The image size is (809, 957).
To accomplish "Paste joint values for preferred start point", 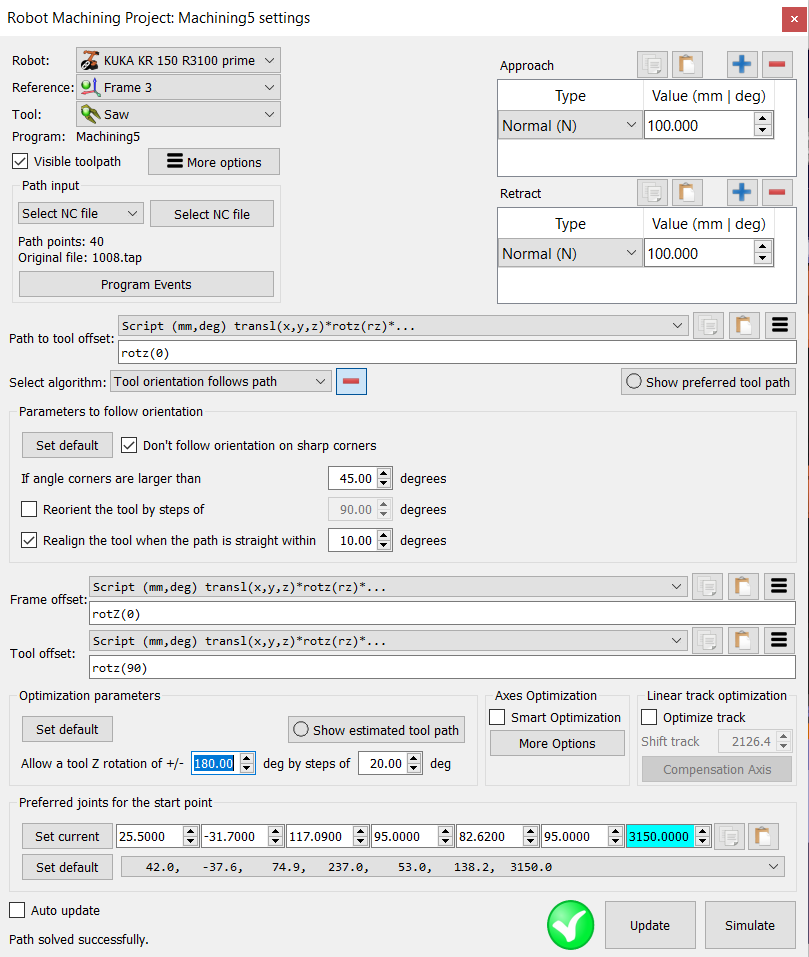I will tap(763, 836).
